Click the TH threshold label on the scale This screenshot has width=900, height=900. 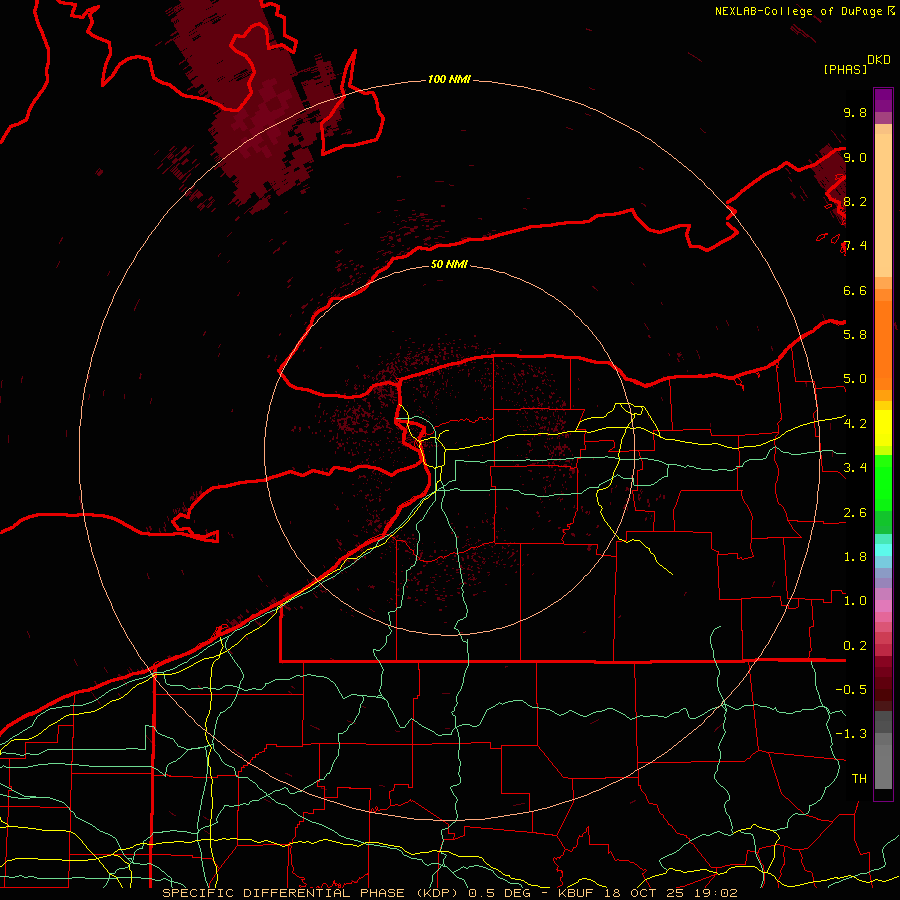pos(859,779)
